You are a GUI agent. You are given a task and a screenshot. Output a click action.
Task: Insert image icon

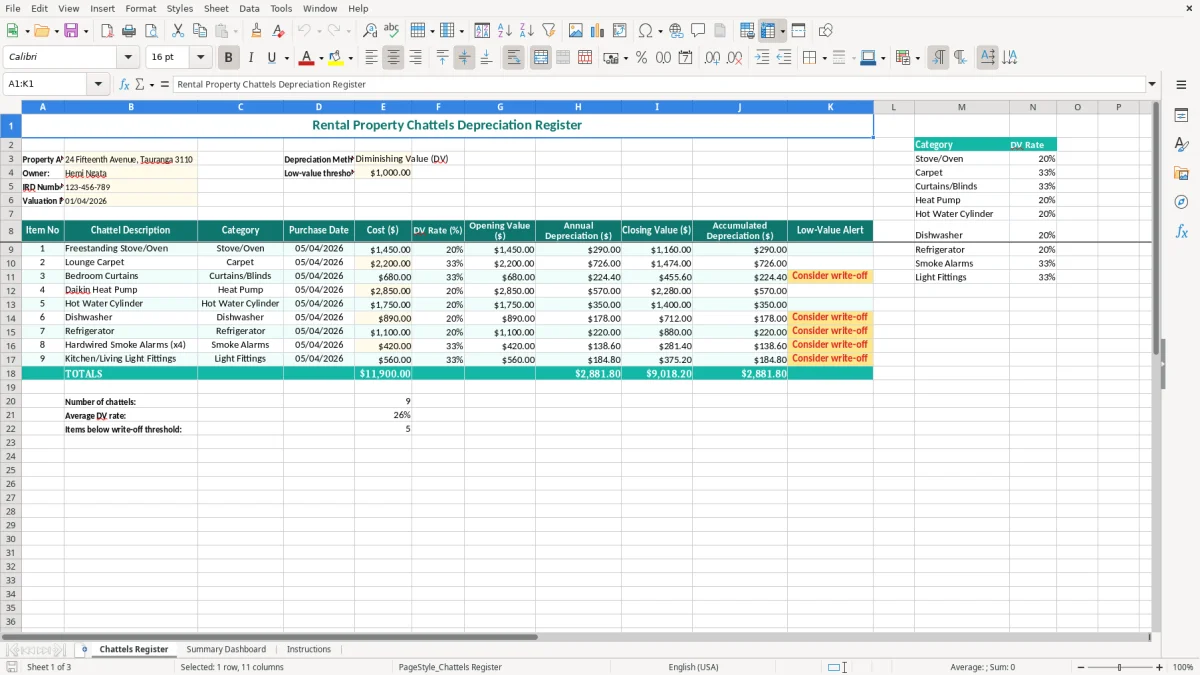576,31
